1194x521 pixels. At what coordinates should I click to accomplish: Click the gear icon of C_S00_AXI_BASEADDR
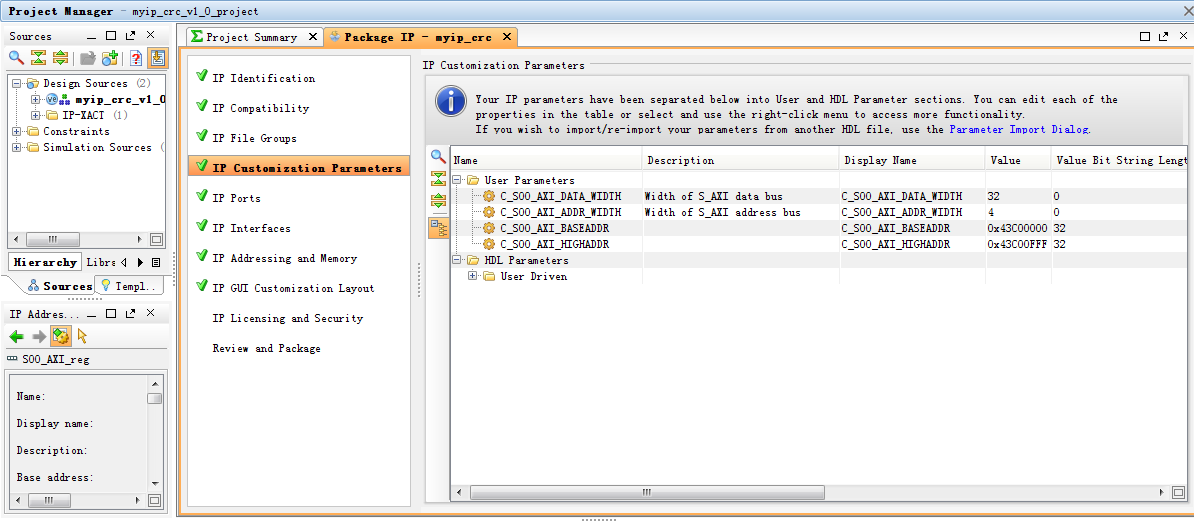[x=489, y=229]
